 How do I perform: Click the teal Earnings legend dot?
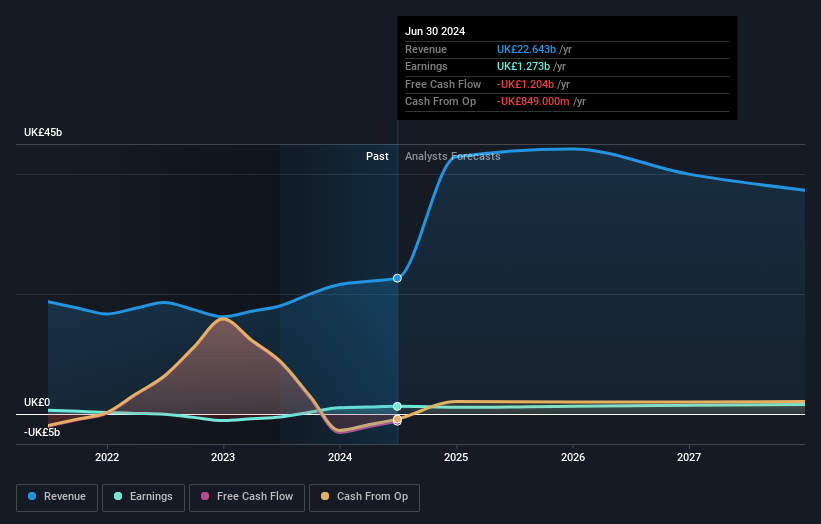(118, 496)
